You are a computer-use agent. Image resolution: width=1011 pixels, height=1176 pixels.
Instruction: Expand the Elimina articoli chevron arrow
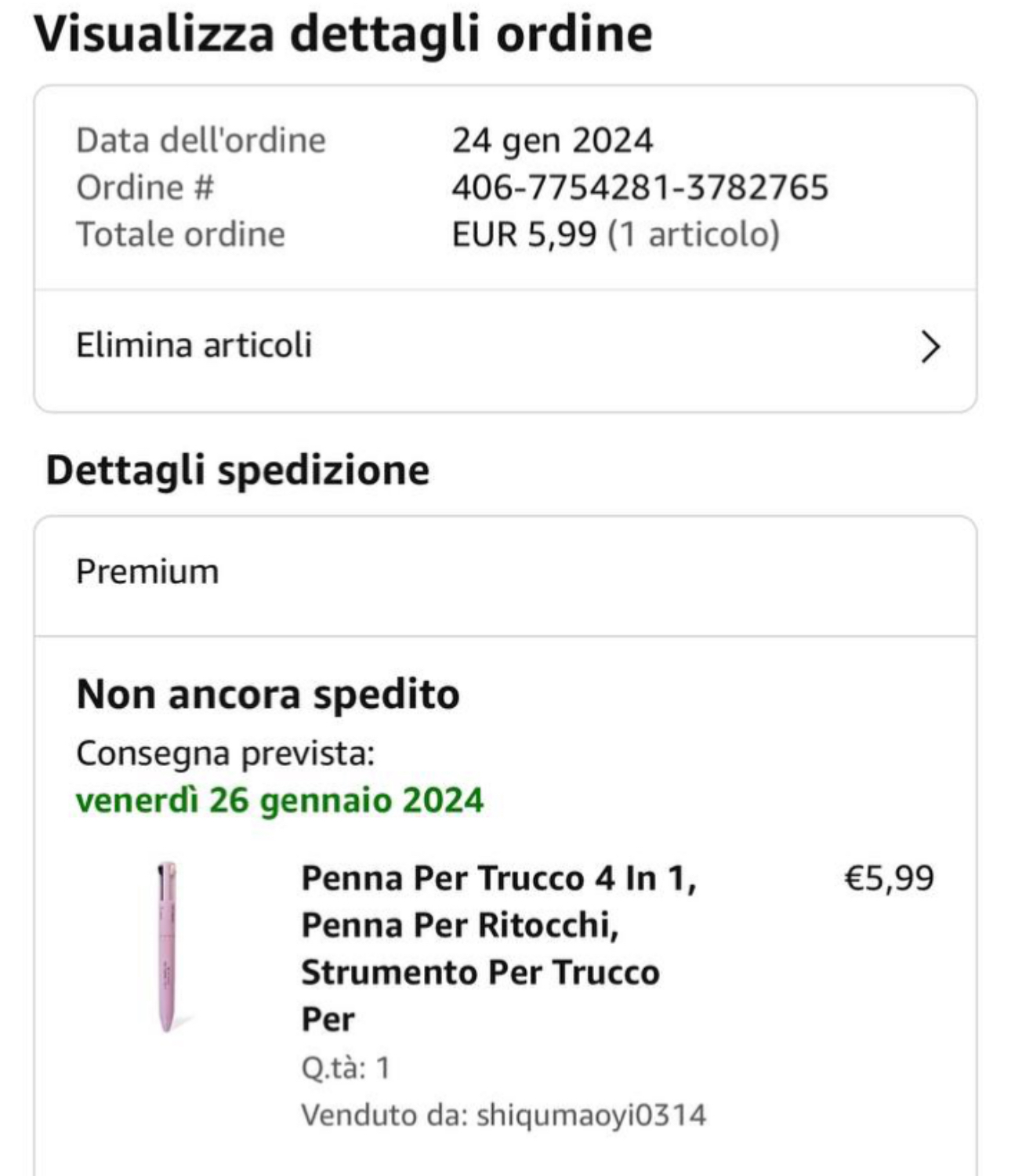coord(929,347)
